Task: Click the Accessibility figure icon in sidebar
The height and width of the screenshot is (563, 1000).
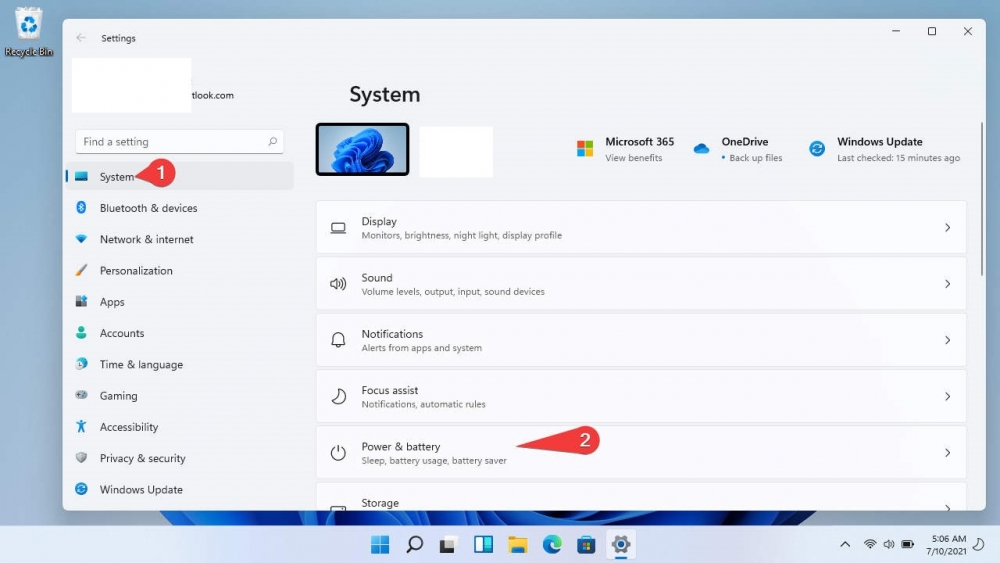Action: [x=81, y=427]
